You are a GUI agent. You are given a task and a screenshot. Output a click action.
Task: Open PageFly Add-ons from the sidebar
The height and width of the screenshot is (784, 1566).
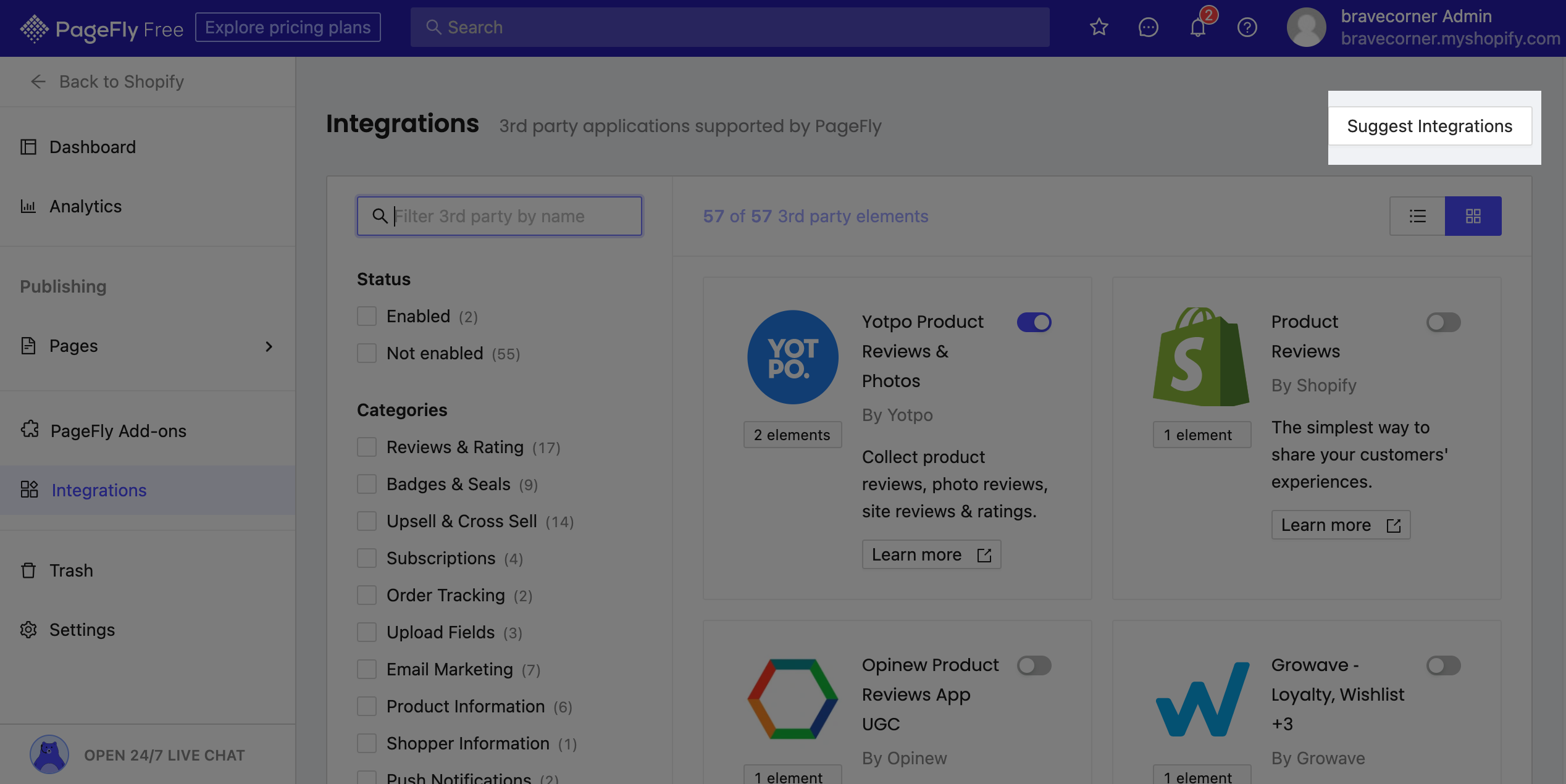[148, 430]
